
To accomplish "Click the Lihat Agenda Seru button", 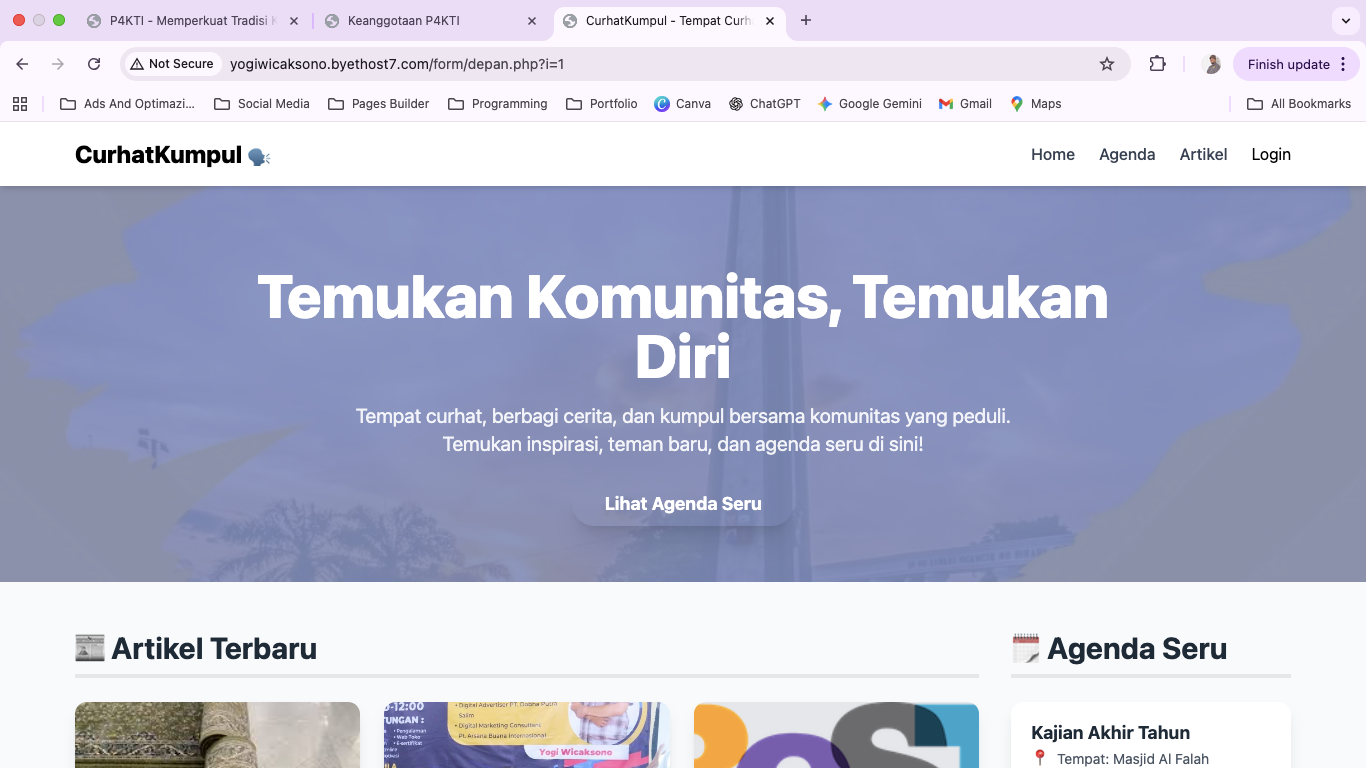I will 683,504.
